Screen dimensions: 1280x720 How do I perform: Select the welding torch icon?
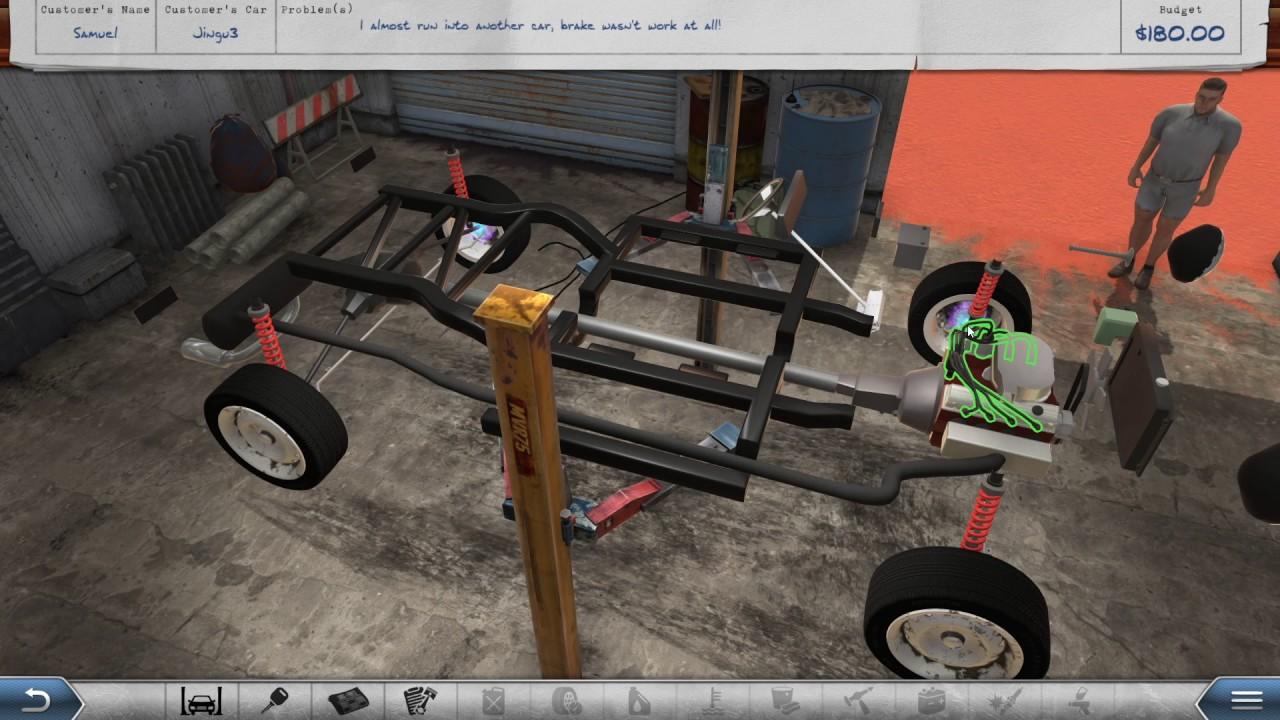(x=1005, y=700)
